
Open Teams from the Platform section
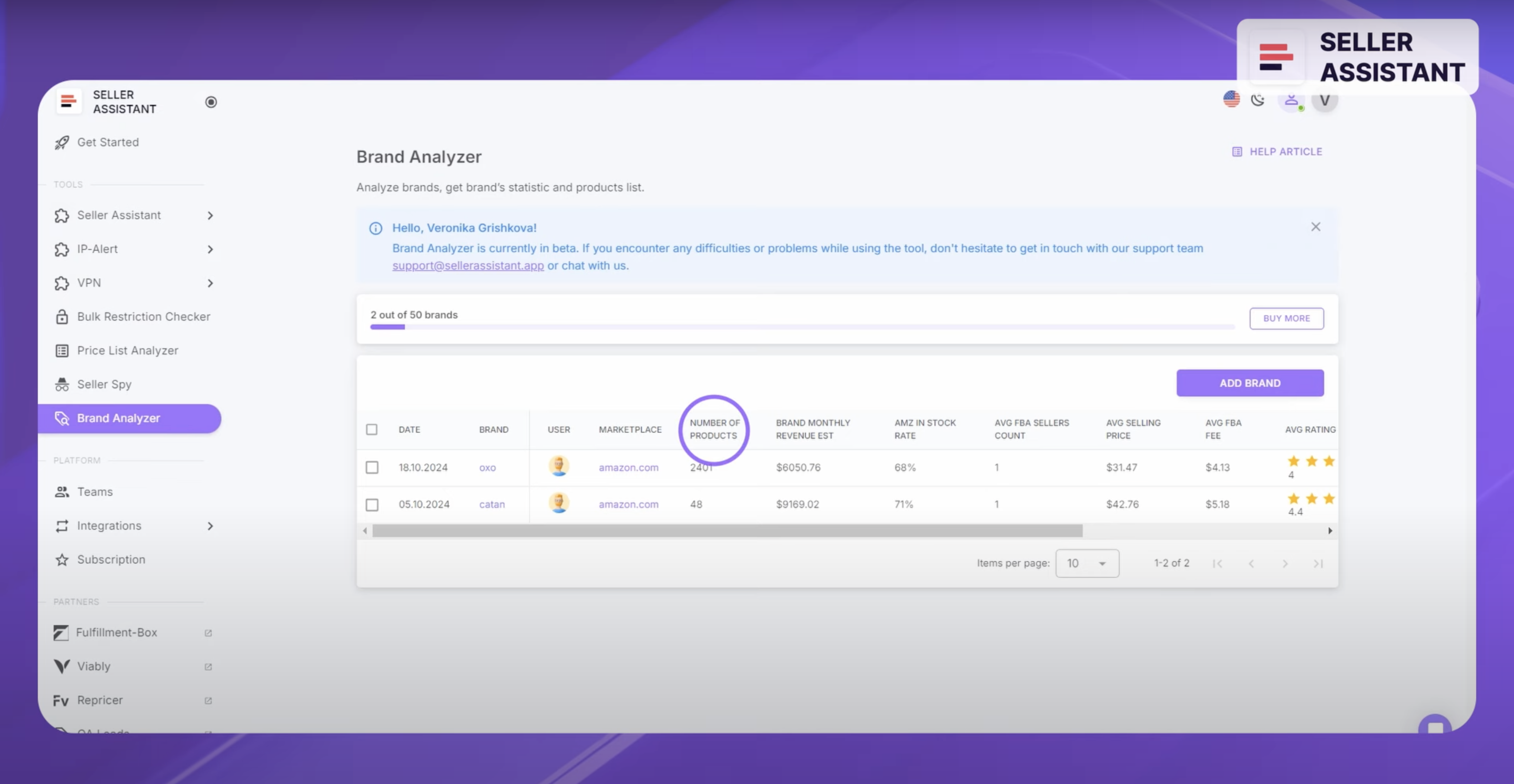(95, 491)
